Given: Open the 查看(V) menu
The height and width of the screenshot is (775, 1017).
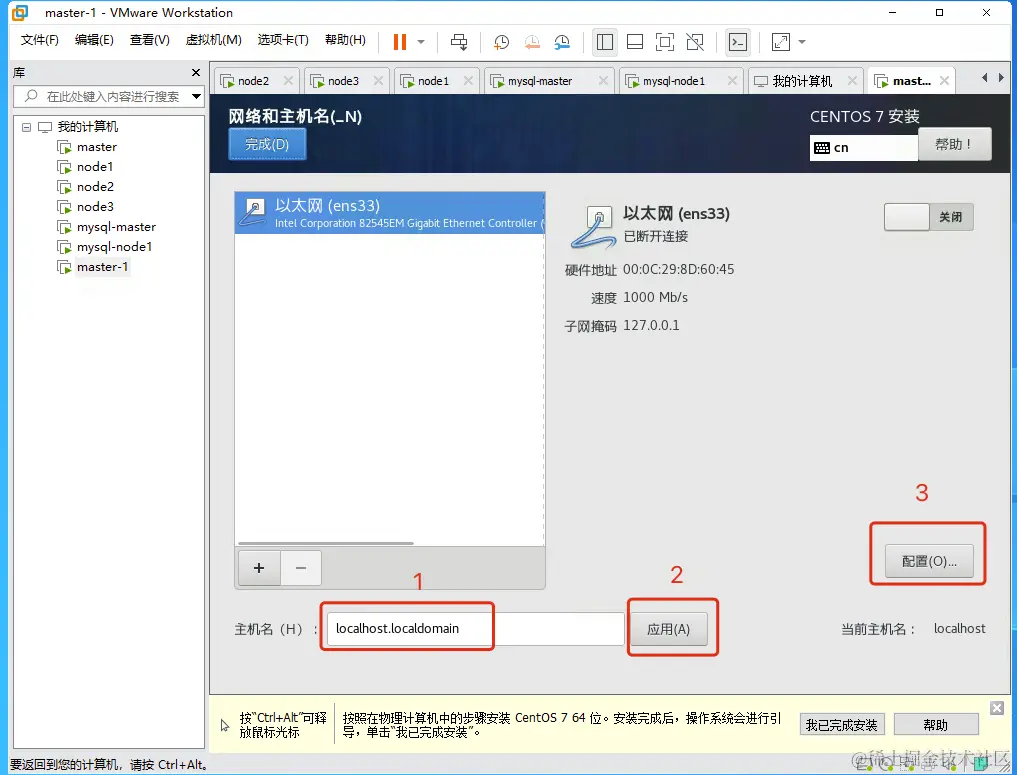Looking at the screenshot, I should coord(150,40).
